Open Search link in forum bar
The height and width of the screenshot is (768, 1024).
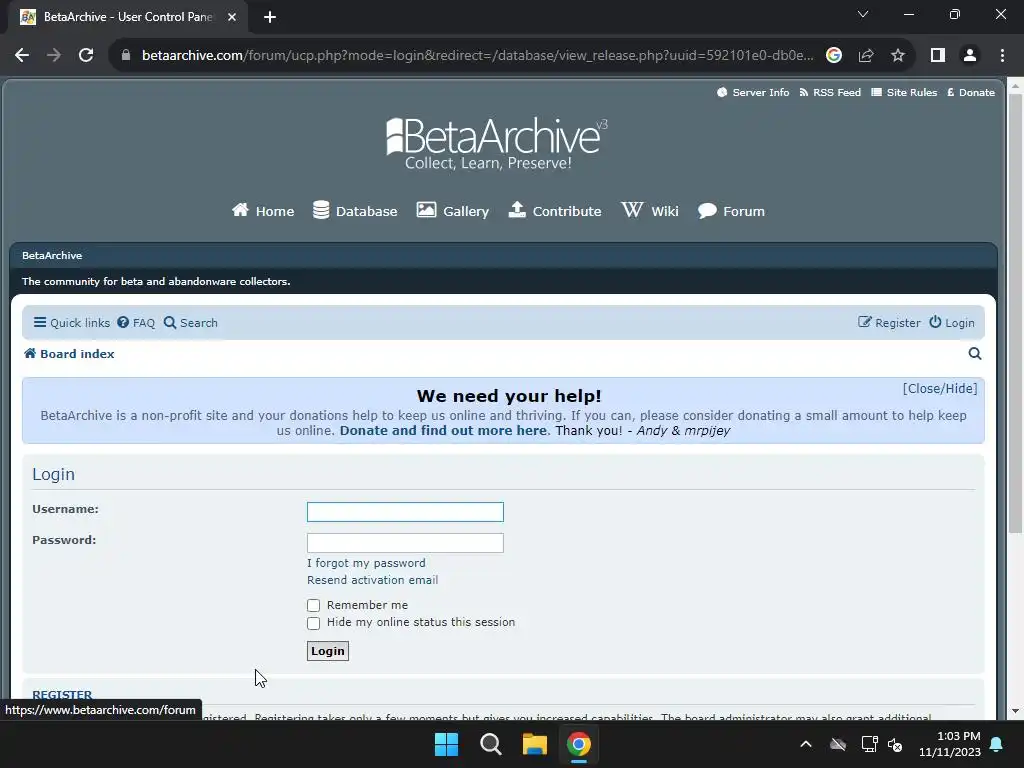click(191, 323)
